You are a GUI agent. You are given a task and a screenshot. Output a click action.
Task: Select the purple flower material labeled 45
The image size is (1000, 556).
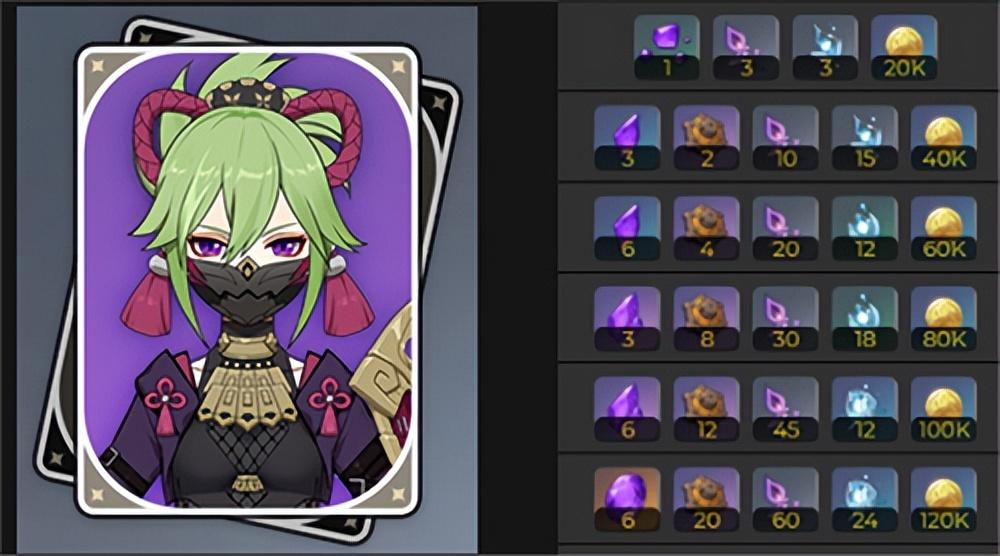click(785, 409)
